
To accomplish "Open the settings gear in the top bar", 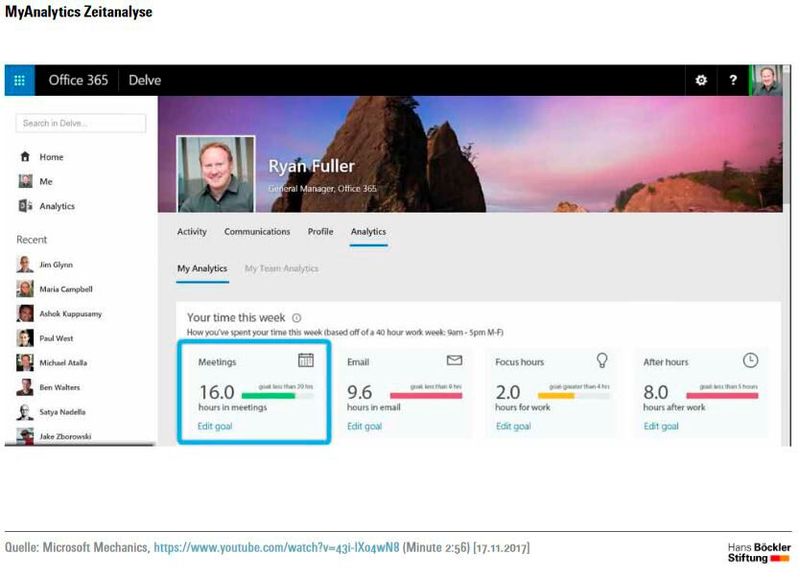I will tap(703, 80).
